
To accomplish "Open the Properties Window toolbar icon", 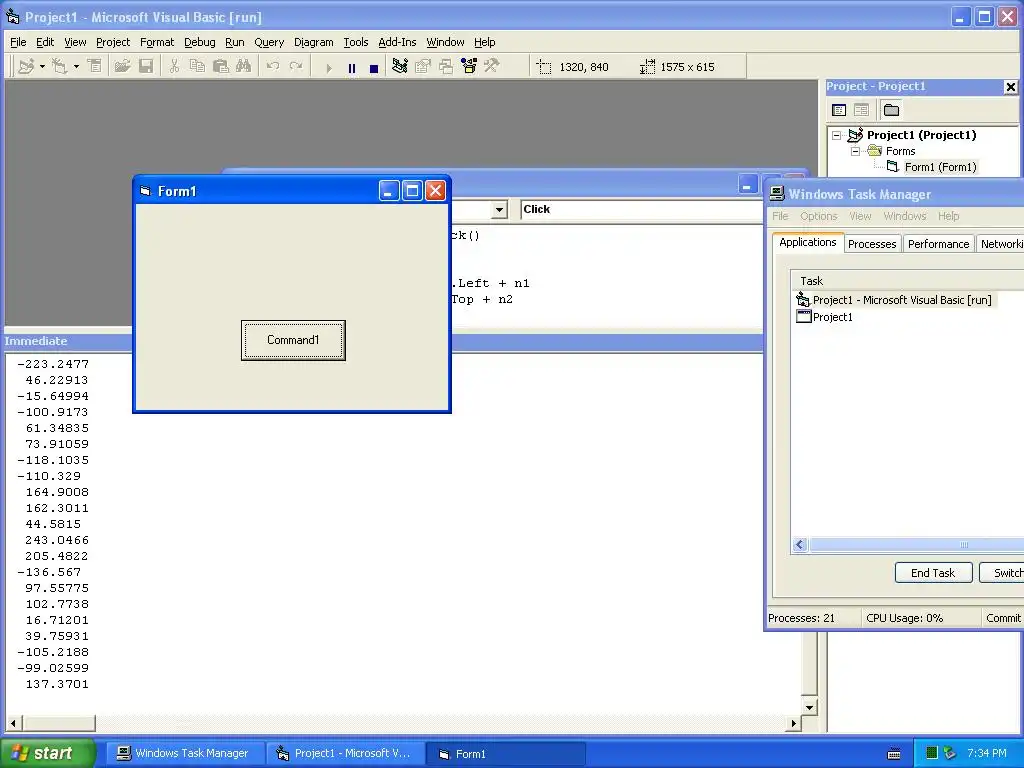I will [423, 67].
